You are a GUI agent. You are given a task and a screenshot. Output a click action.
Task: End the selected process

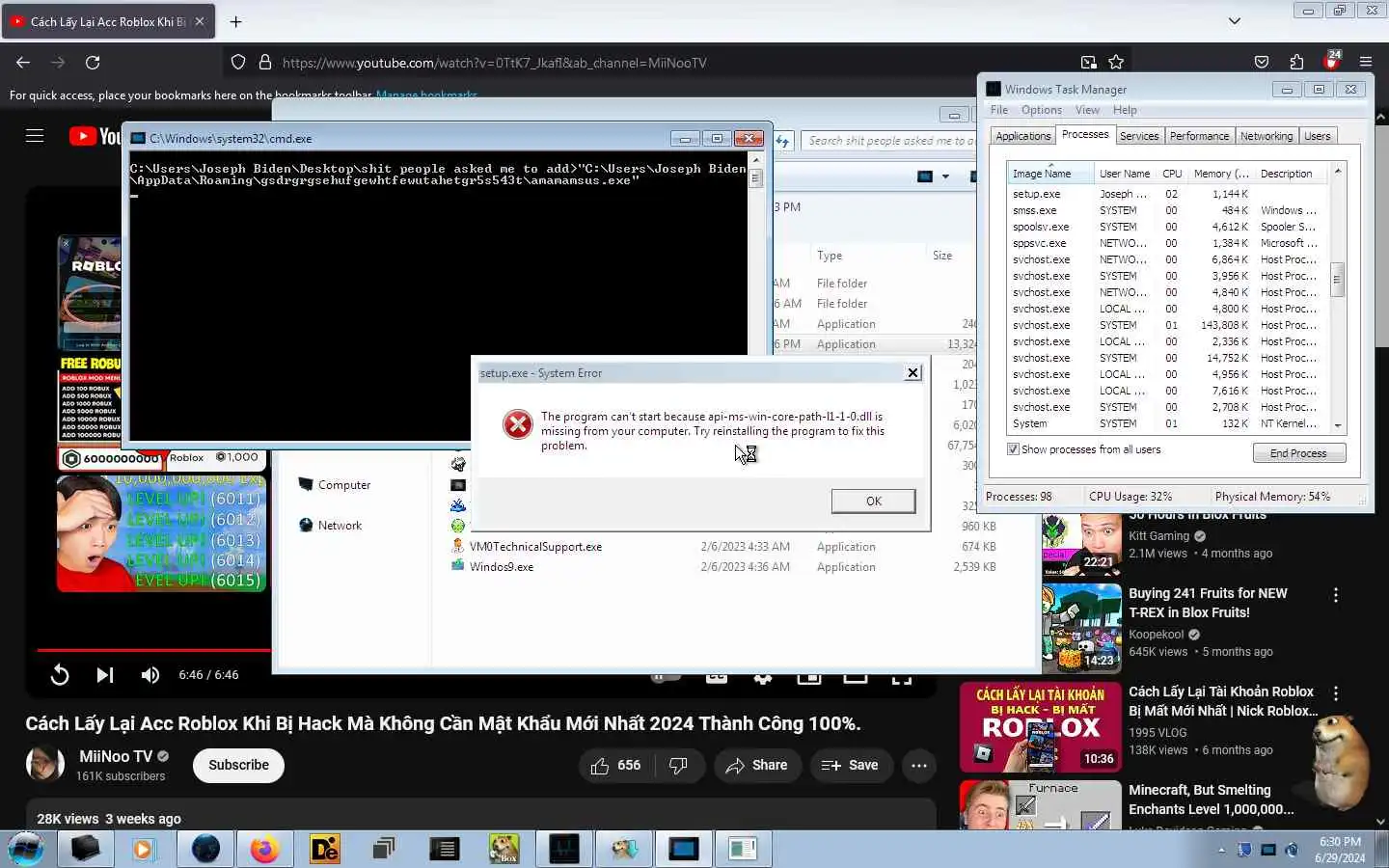coord(1298,453)
